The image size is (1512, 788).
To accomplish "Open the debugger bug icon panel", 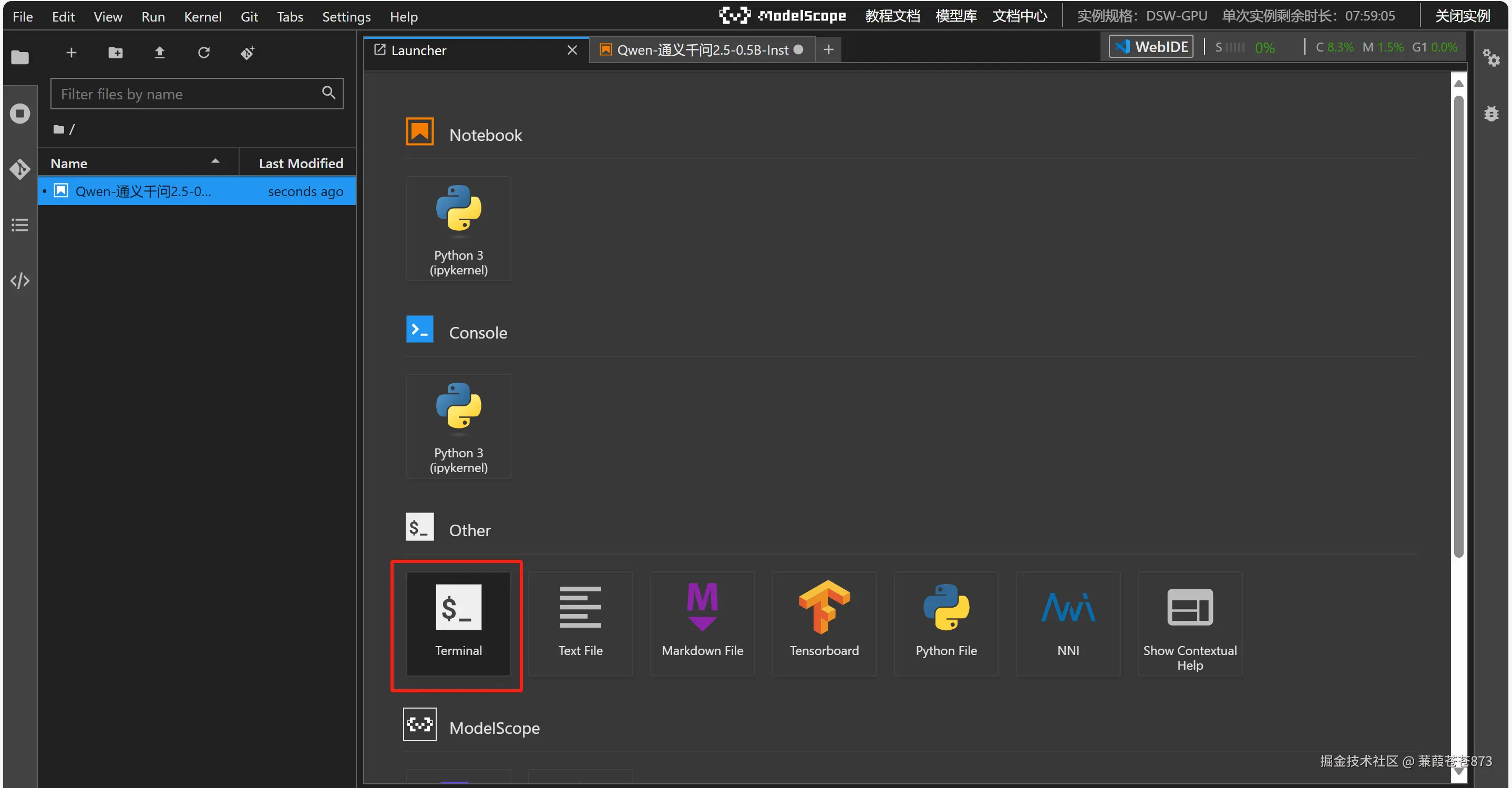I will click(1490, 114).
